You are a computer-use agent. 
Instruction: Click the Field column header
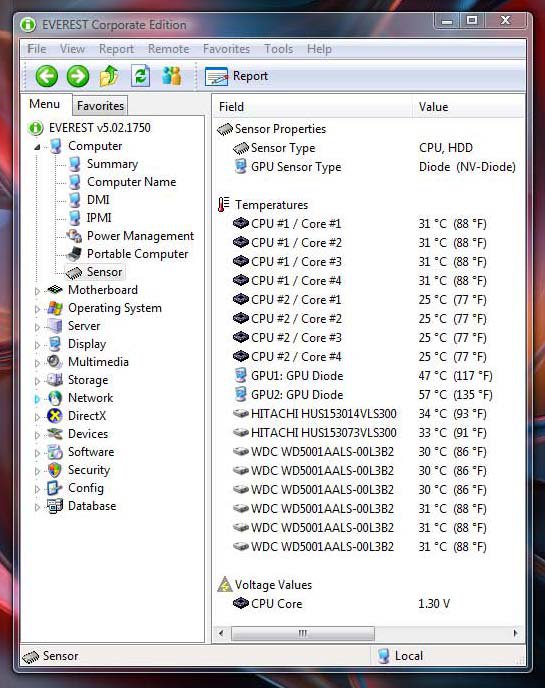tap(313, 107)
